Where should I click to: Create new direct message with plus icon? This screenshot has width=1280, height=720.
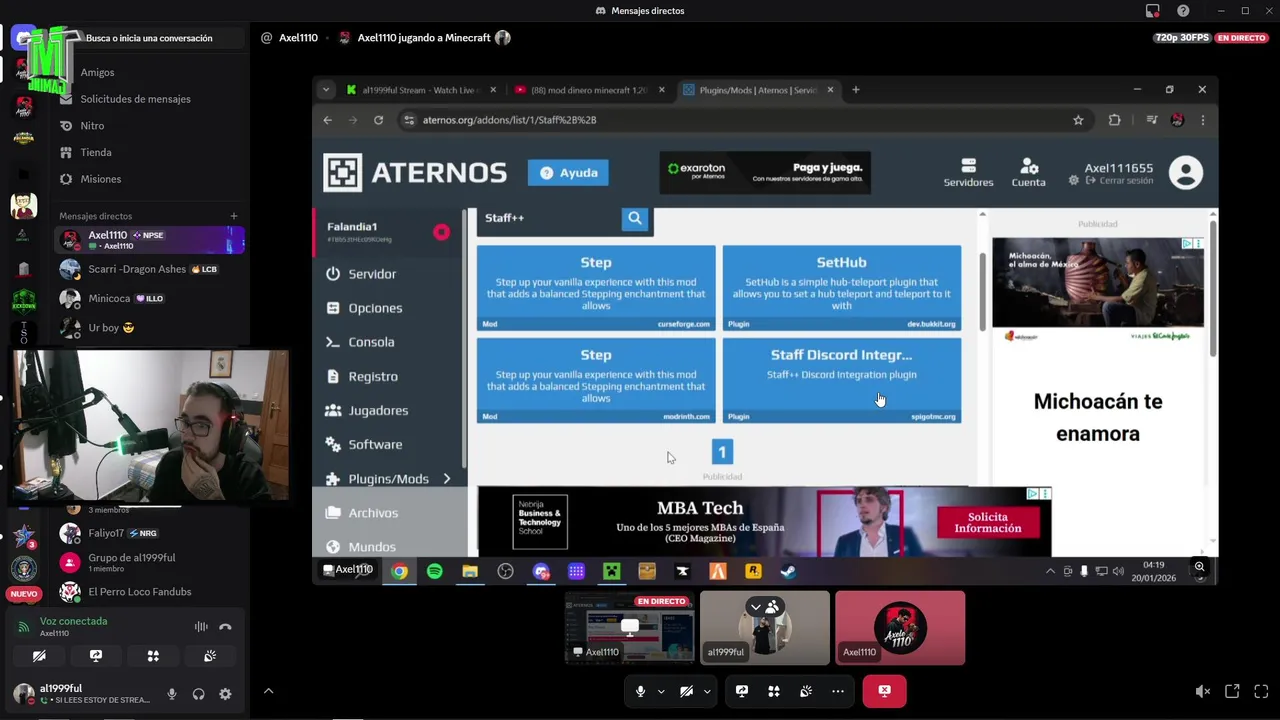point(233,216)
